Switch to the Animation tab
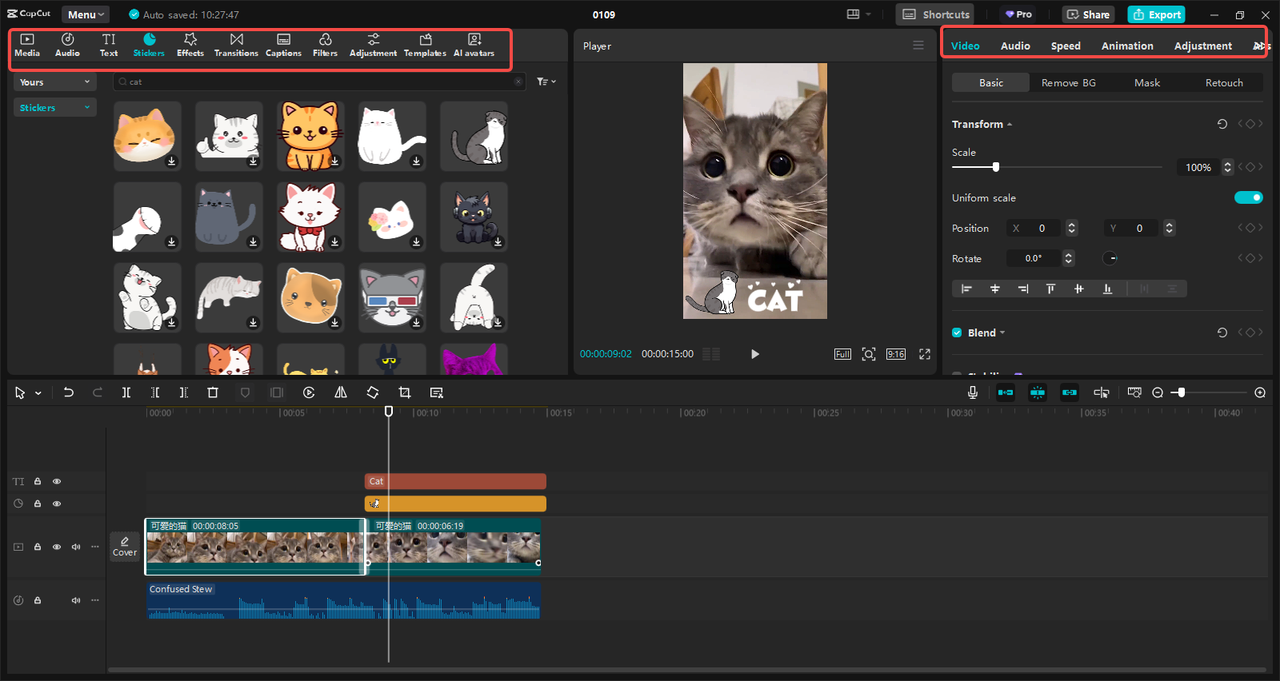 click(1127, 46)
